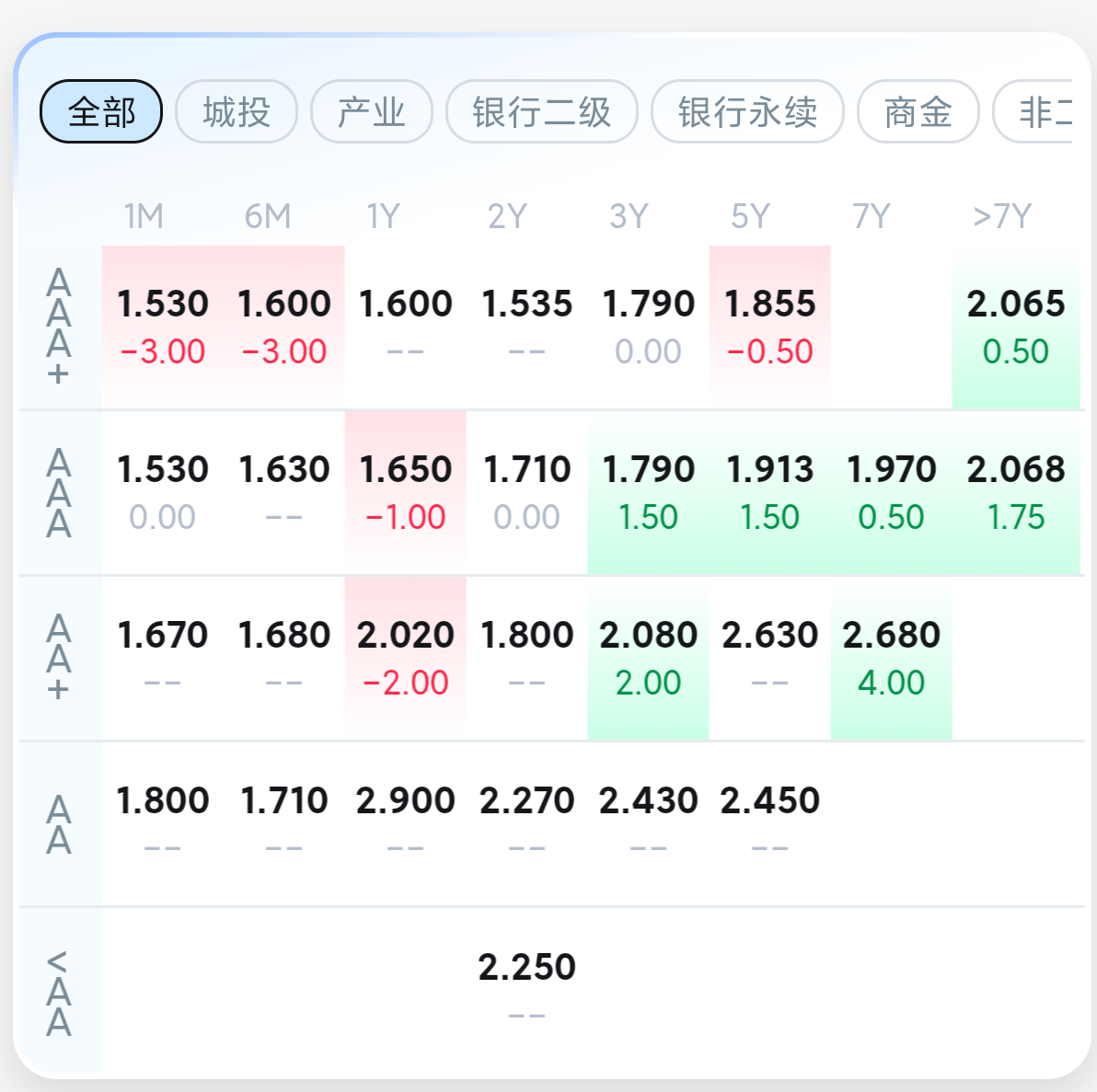Select the 全部 filter tab
Screen dimensions: 1097x1092
101,111
